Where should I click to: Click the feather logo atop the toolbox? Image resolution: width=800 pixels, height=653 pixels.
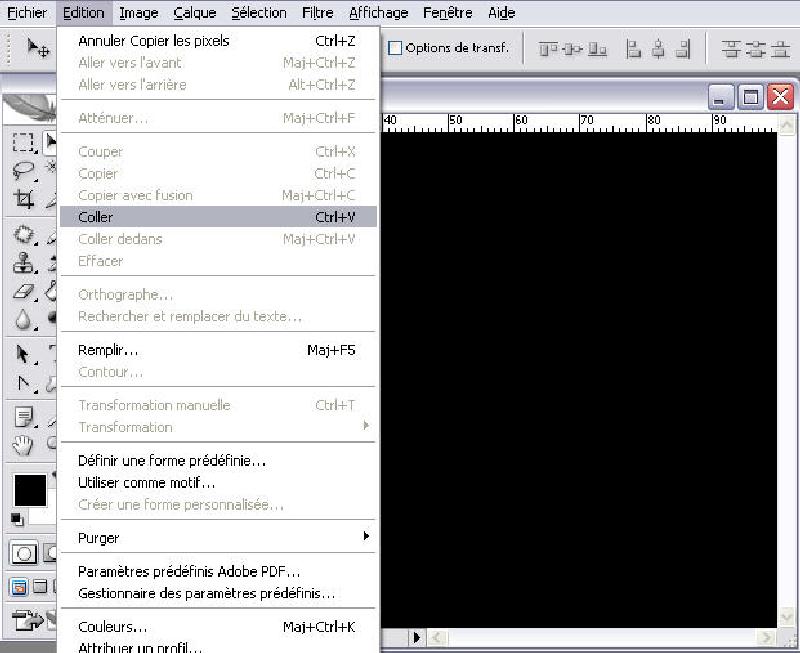pyautogui.click(x=32, y=108)
